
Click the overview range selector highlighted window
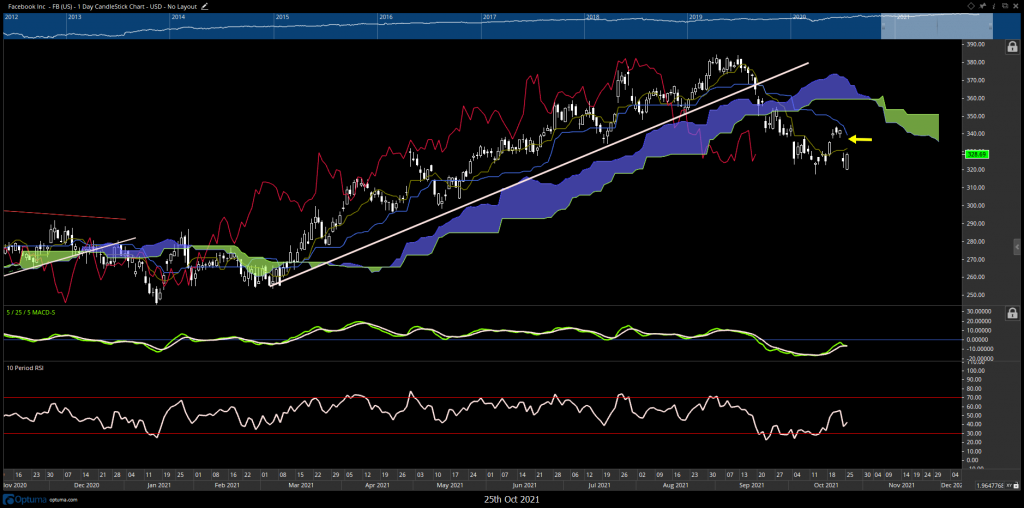(936, 26)
